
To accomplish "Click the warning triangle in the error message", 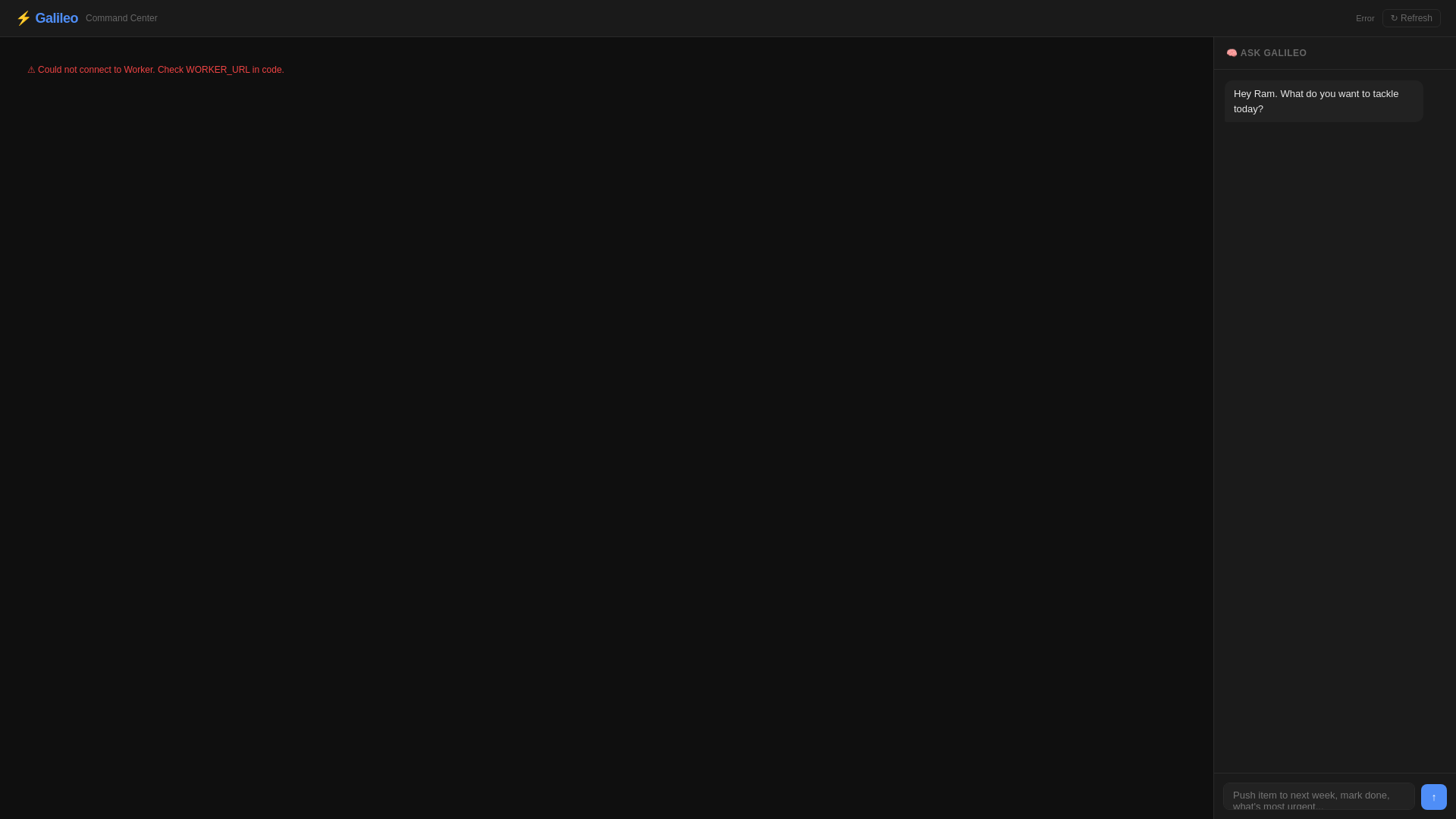I will point(31,70).
